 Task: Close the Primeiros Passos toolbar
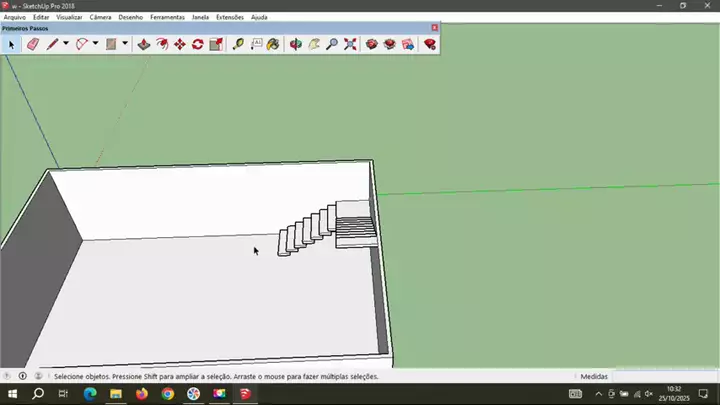coord(434,28)
